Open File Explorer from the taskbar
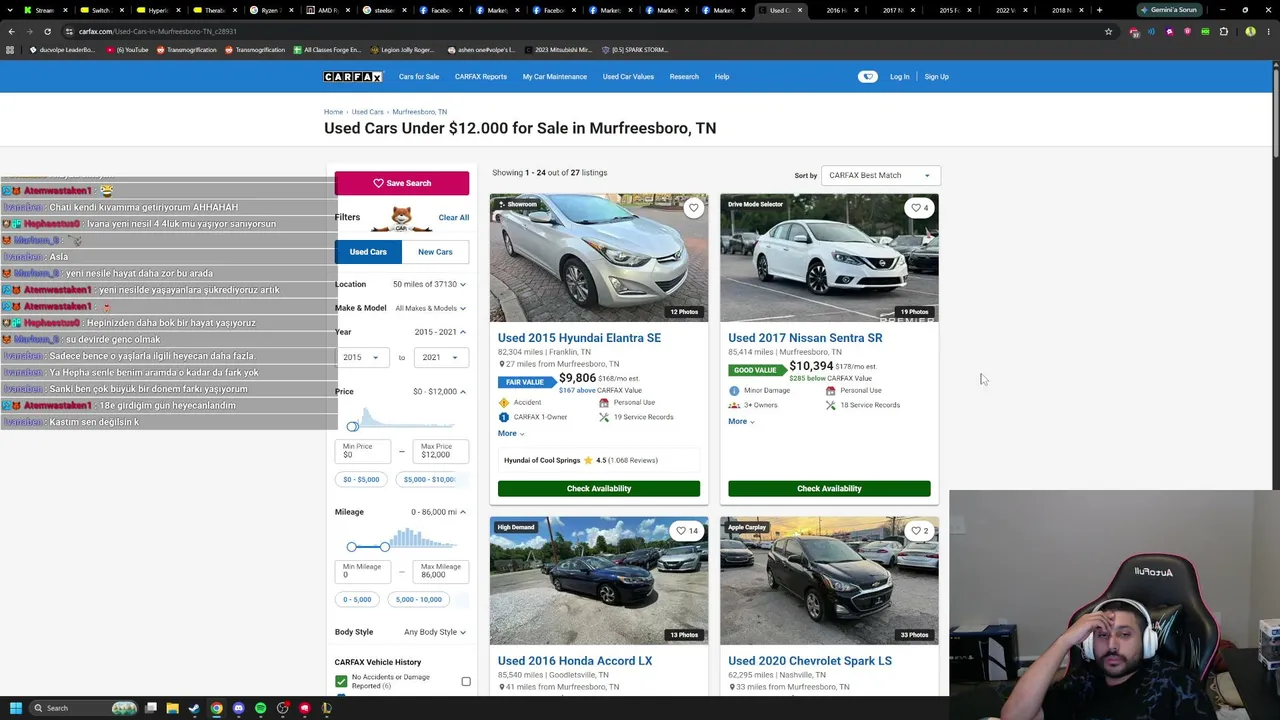 (172, 708)
